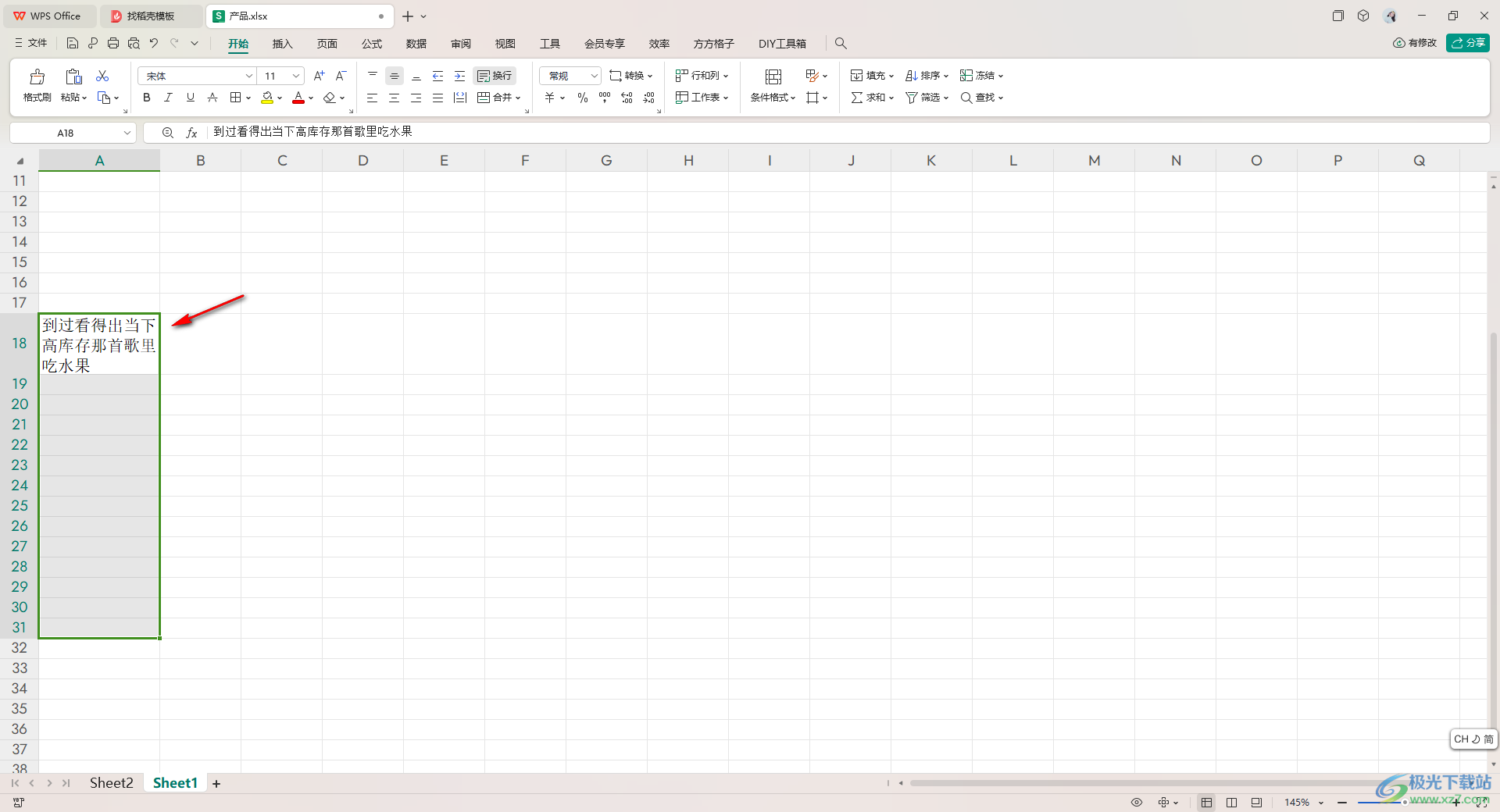Toggle align text left
1500x812 pixels.
coord(373,98)
